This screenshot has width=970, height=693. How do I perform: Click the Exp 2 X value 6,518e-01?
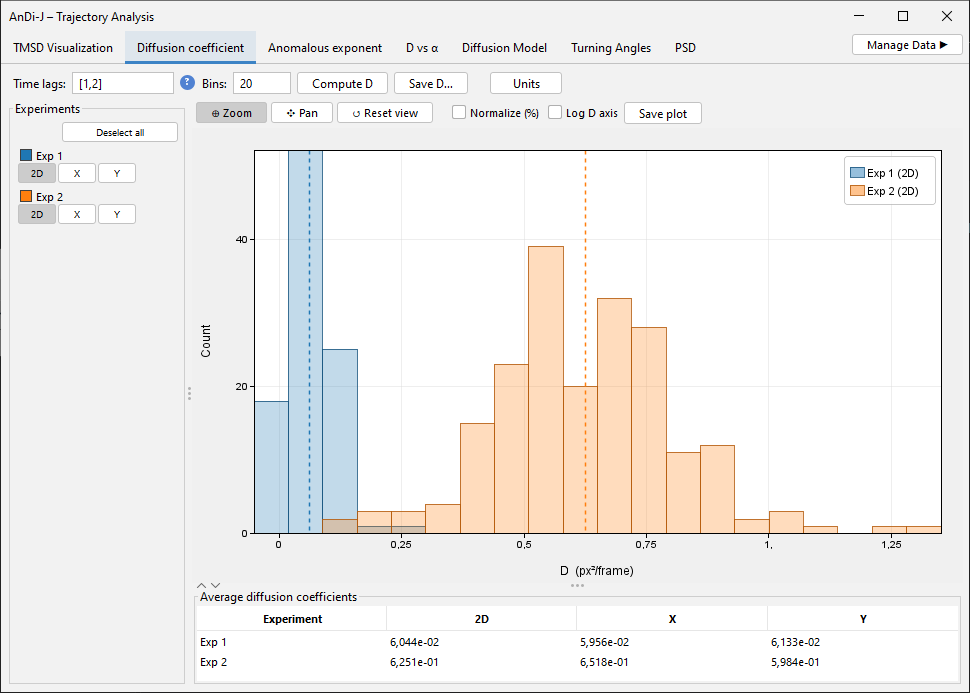[x=604, y=662]
